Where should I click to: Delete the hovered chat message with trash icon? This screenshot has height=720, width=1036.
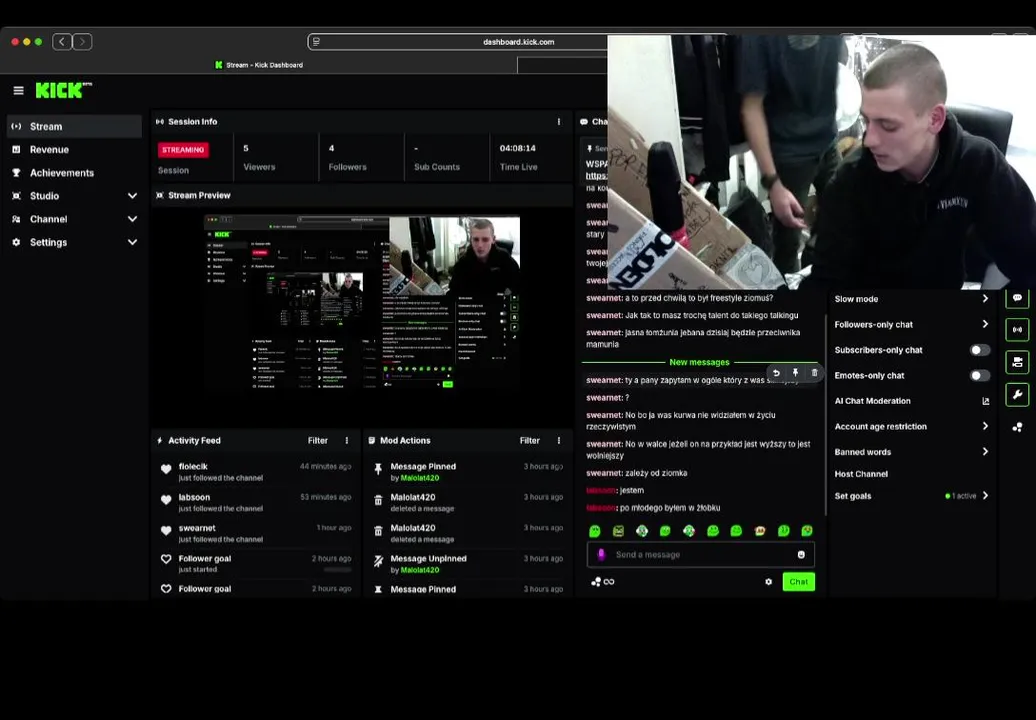click(x=815, y=373)
